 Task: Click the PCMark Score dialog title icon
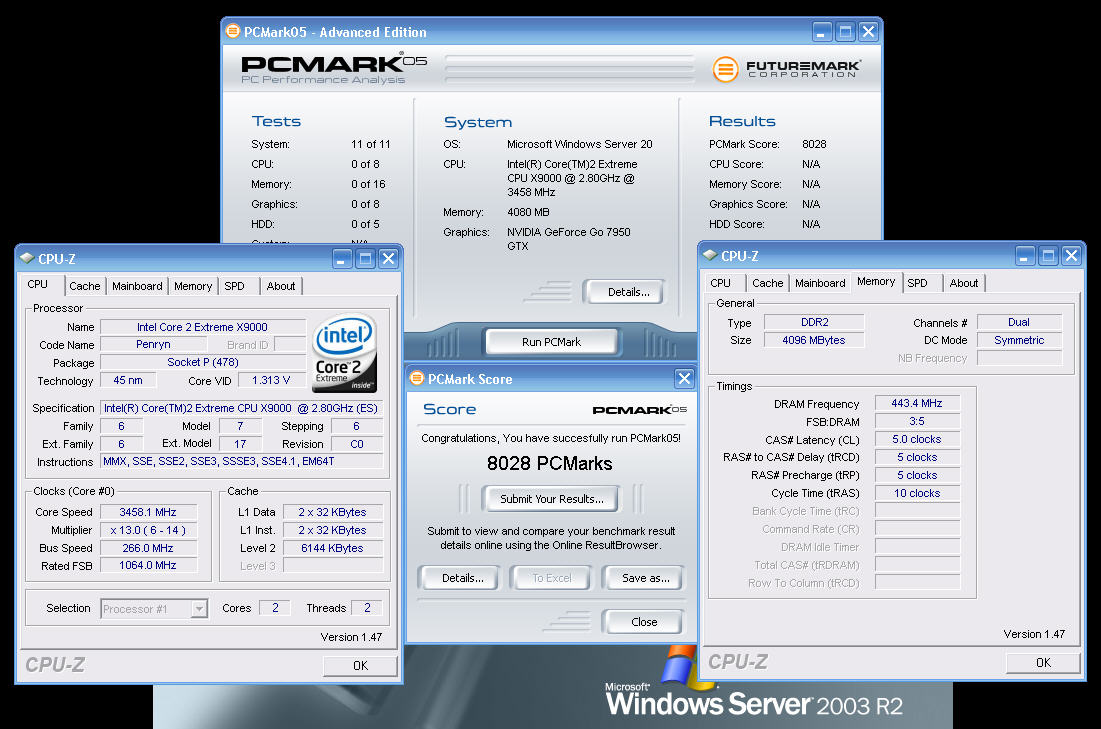(417, 379)
